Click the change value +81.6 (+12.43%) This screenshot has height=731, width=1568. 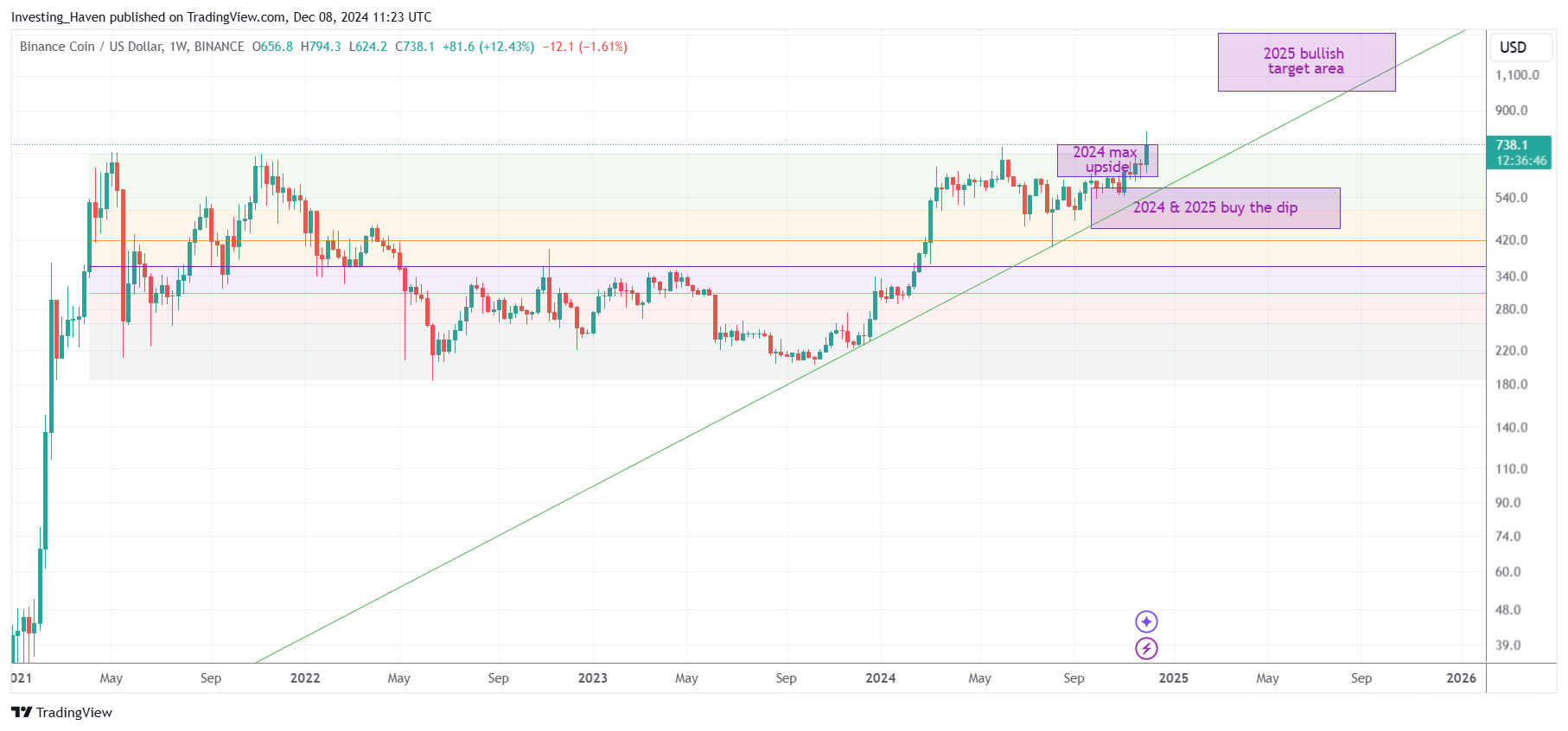488,47
